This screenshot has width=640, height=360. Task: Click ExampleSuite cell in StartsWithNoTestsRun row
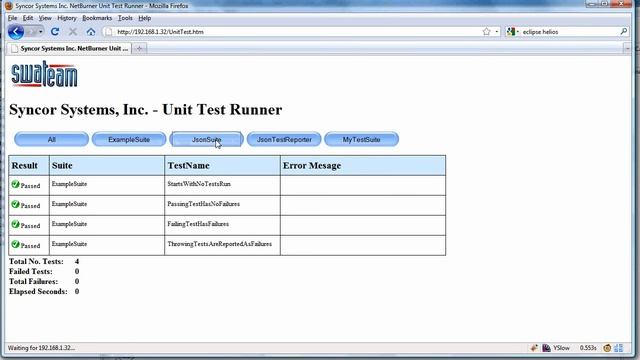coord(107,185)
